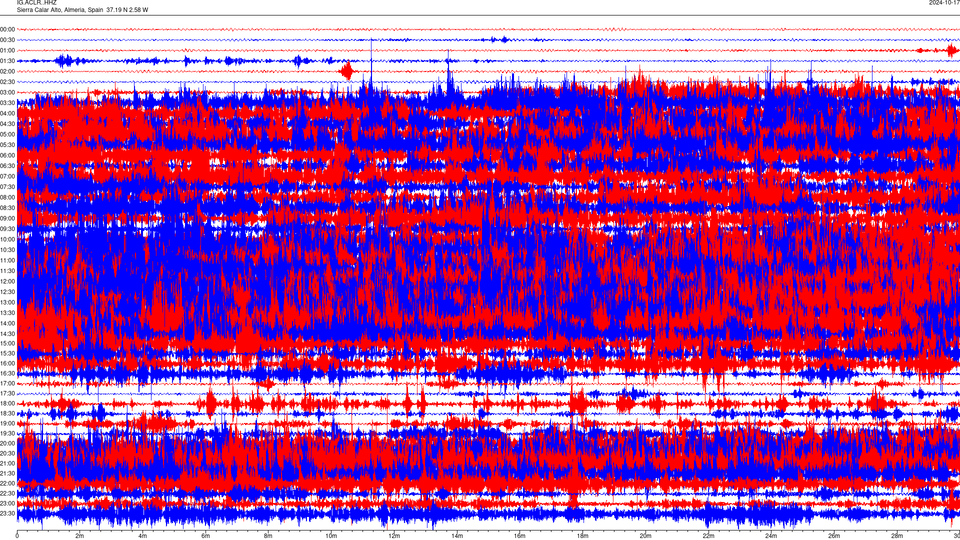The image size is (960, 540).
Task: Click the '00:00' time label
Action: 8,29
